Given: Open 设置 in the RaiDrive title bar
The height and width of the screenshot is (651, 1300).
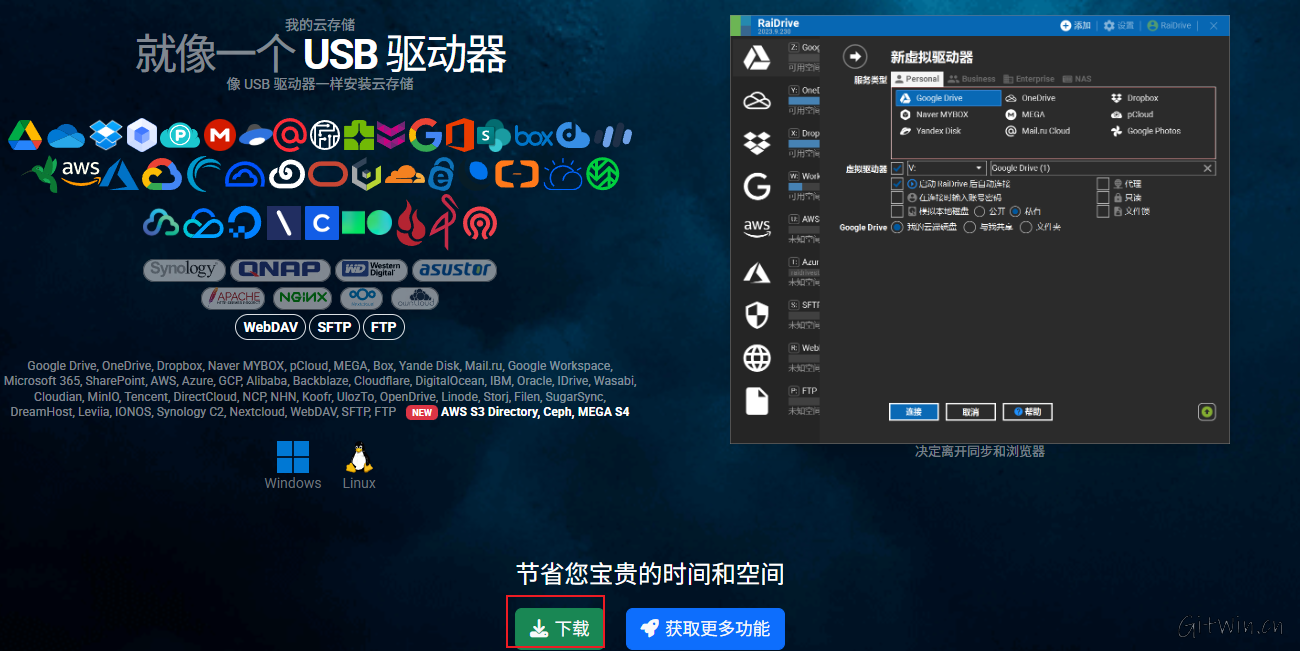Looking at the screenshot, I should click(1119, 25).
